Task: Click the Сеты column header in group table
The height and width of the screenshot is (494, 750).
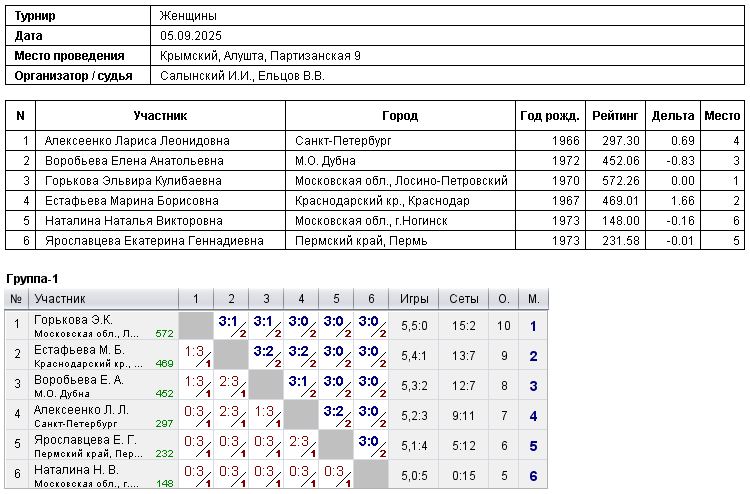Action: 464,299
